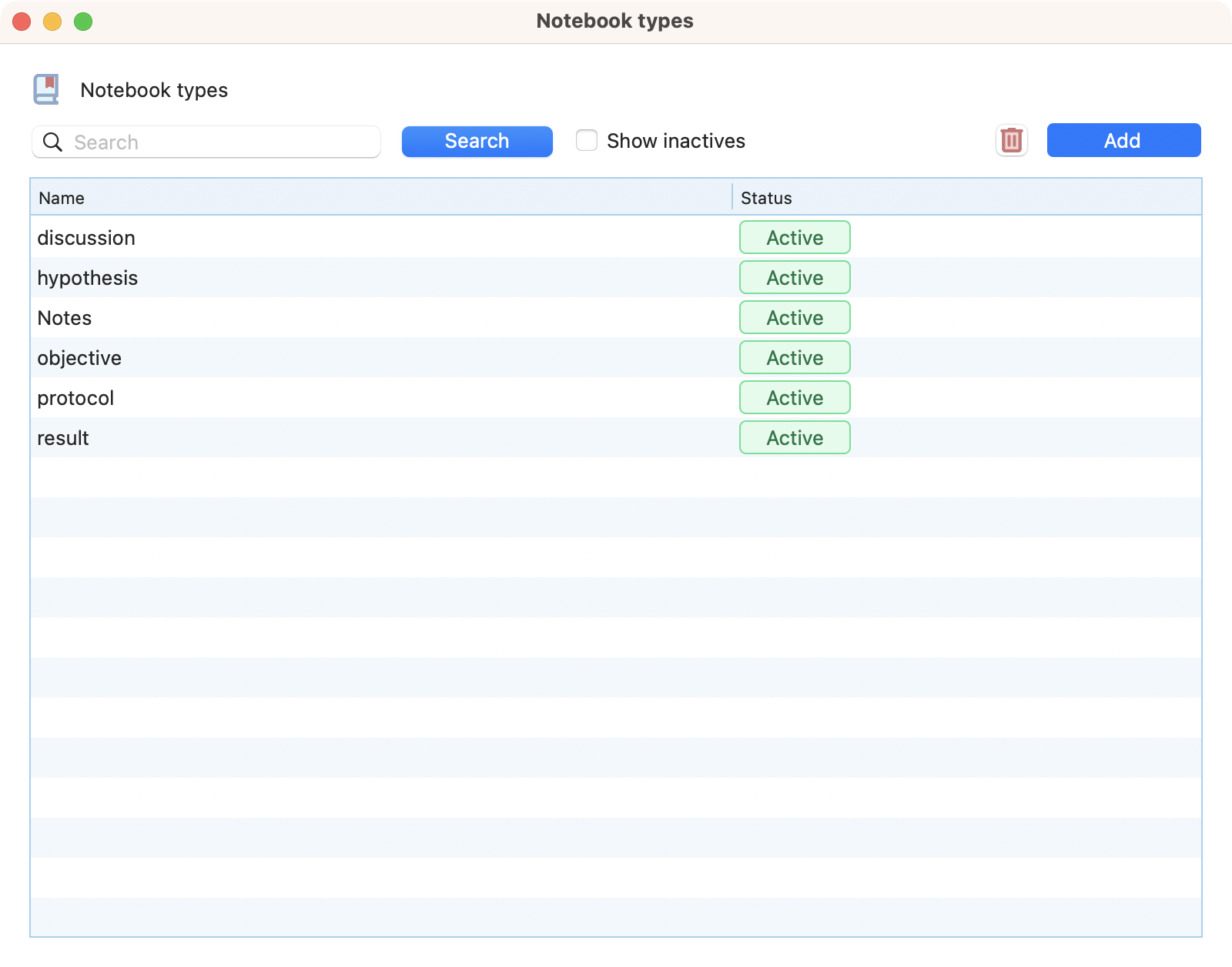Image resolution: width=1232 pixels, height=967 pixels.
Task: Click the magnifying glass search icon
Action: (x=52, y=142)
